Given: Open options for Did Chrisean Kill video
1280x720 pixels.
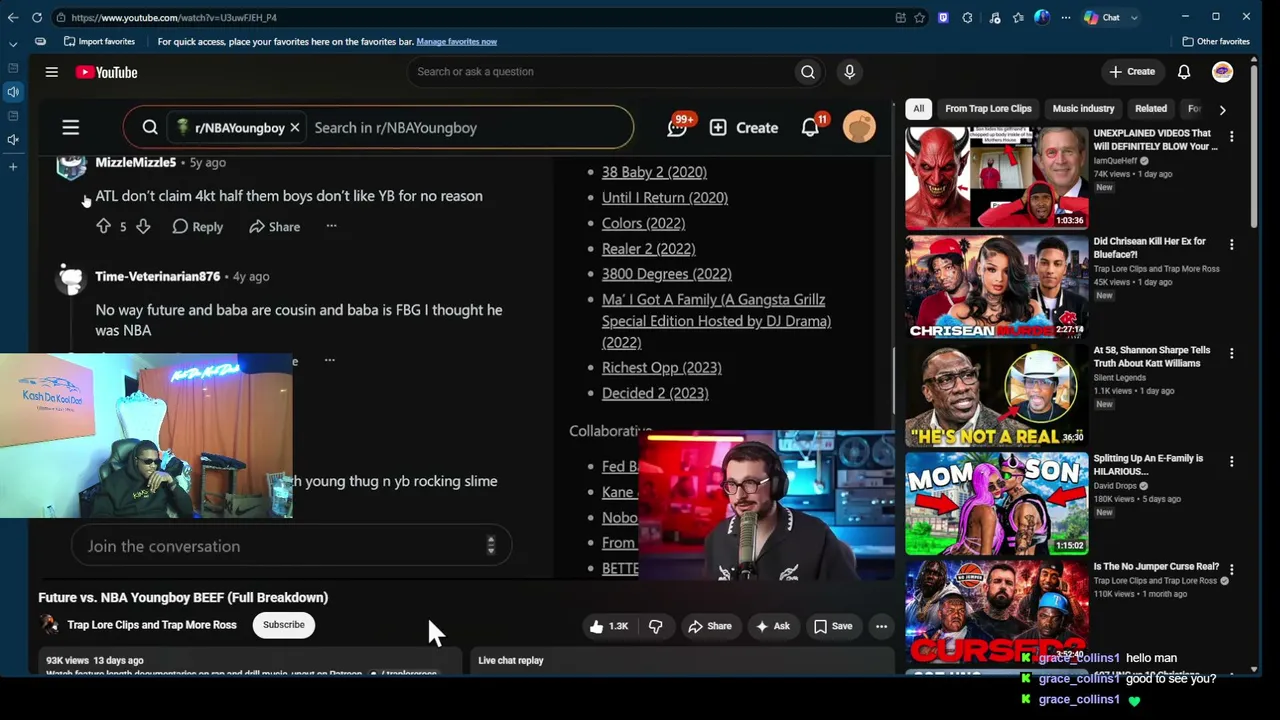Looking at the screenshot, I should click(1232, 244).
